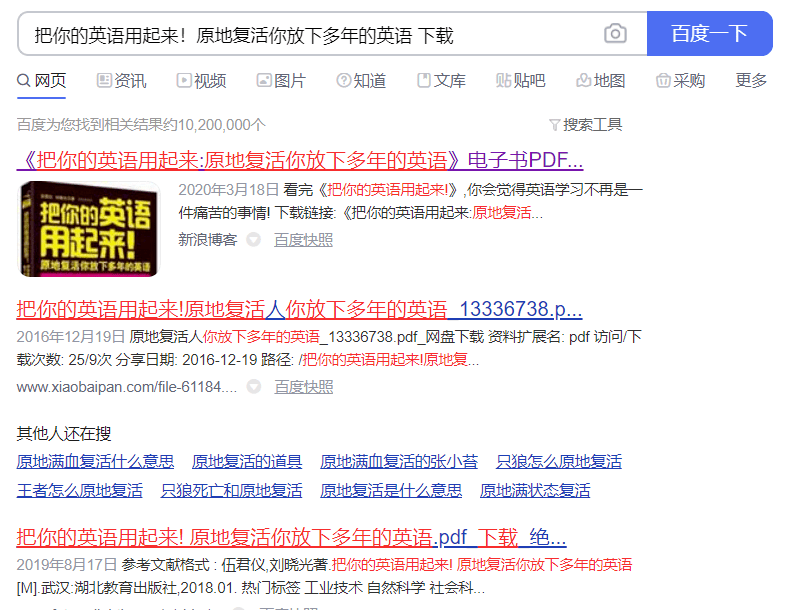
Task: Click the 资讯 news icon
Action: pyautogui.click(x=104, y=81)
